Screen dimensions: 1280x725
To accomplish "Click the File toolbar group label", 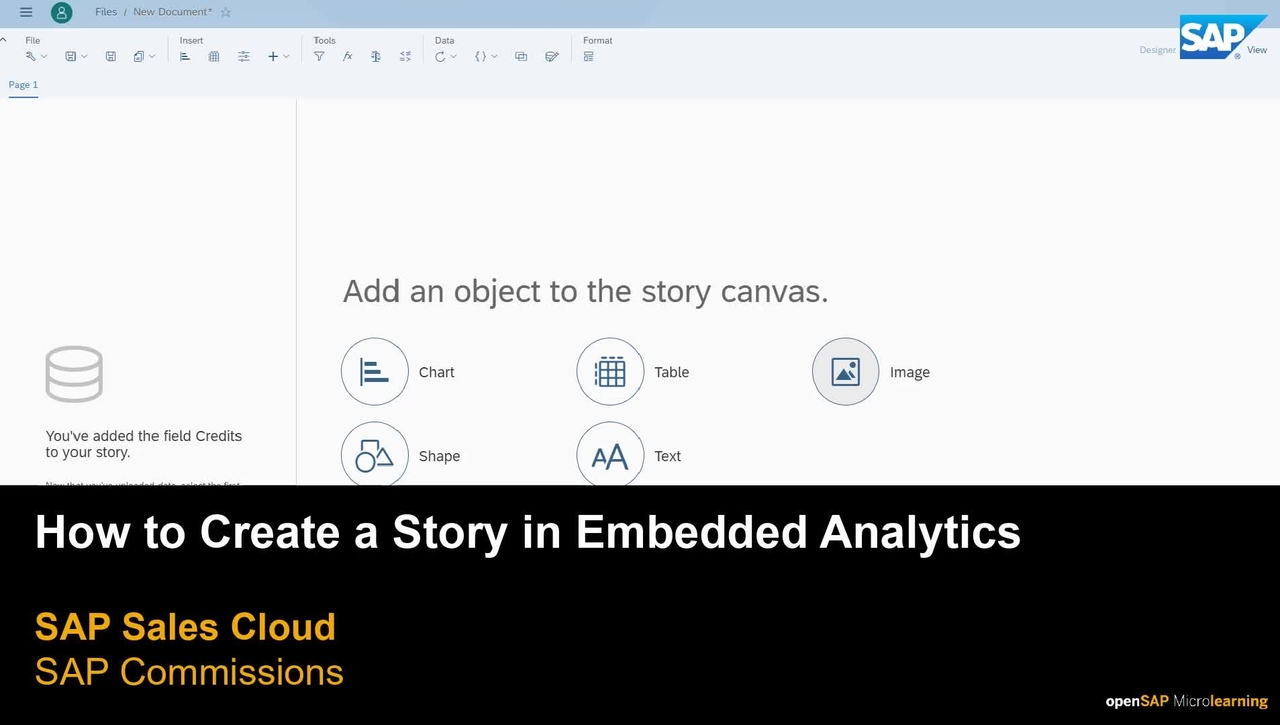I will [33, 41].
